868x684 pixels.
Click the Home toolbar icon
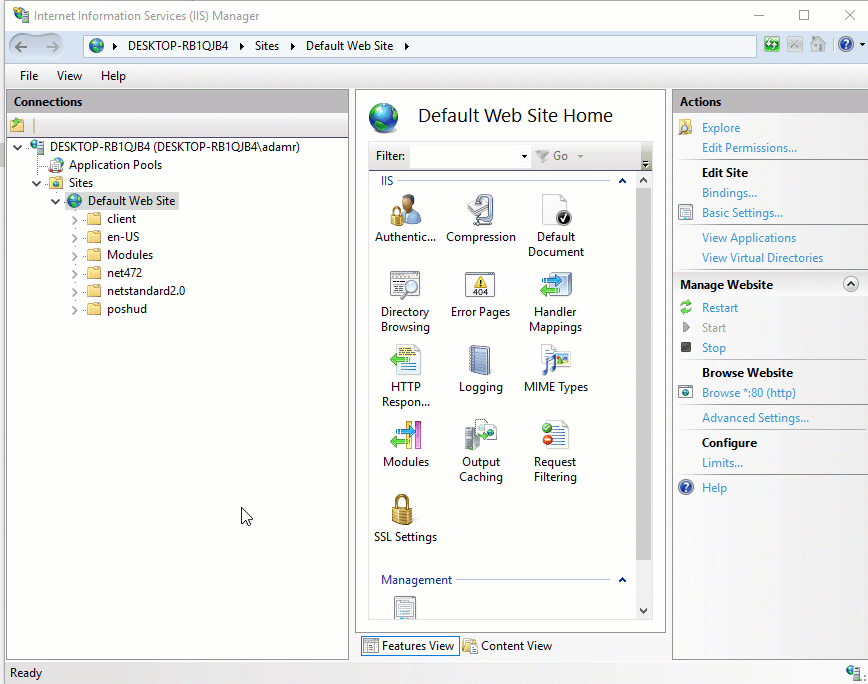818,44
